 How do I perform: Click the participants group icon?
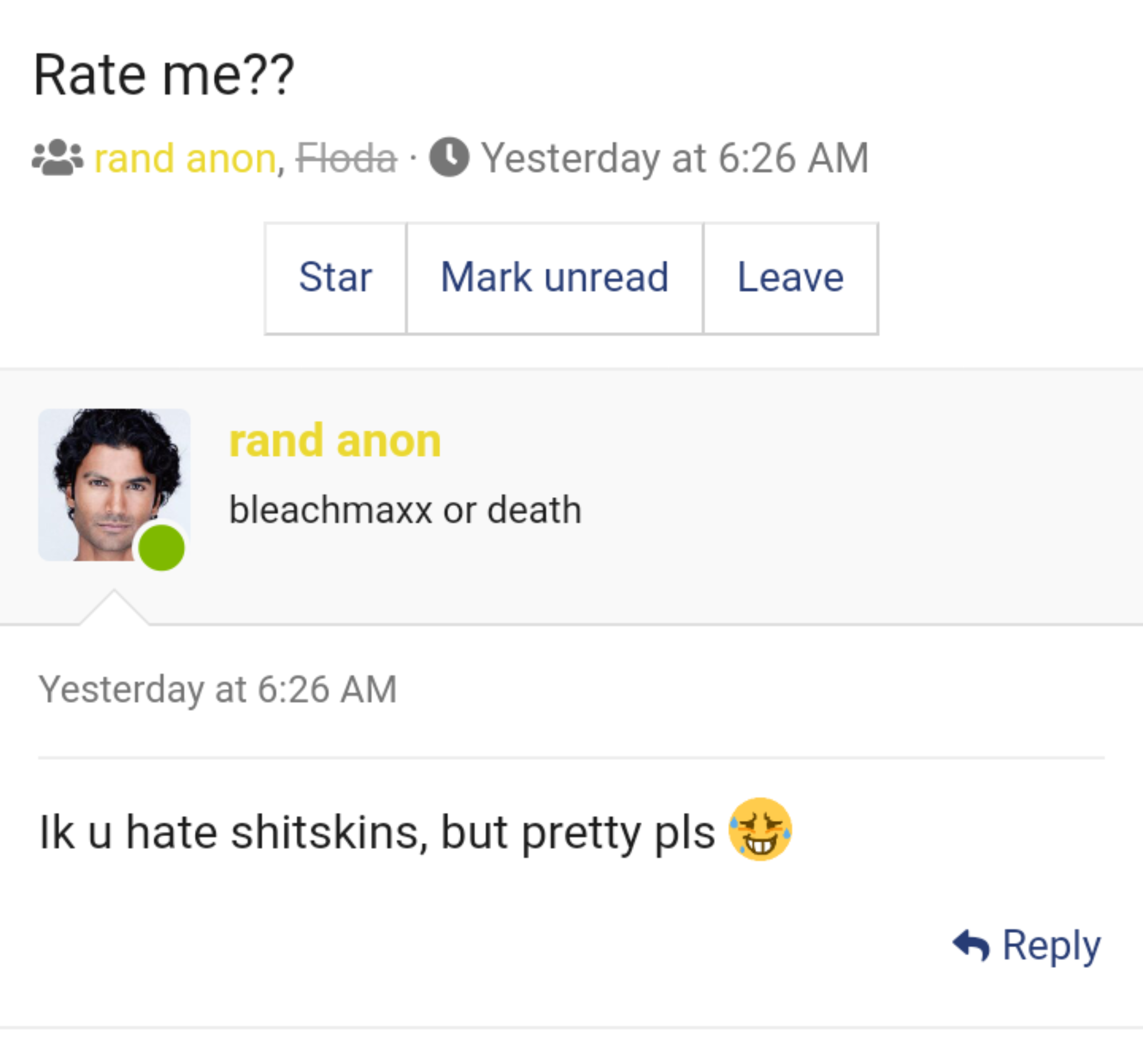(x=57, y=157)
